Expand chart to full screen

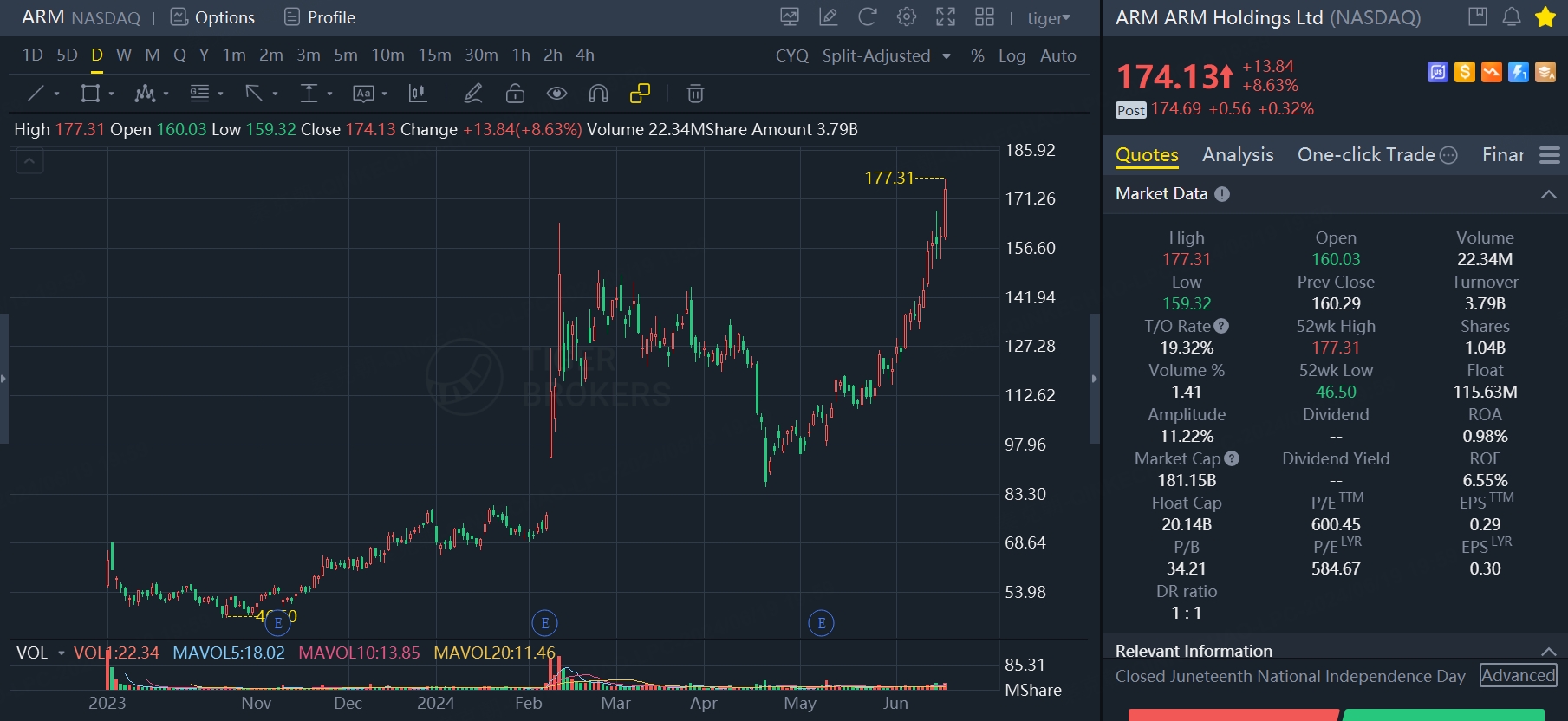point(946,17)
